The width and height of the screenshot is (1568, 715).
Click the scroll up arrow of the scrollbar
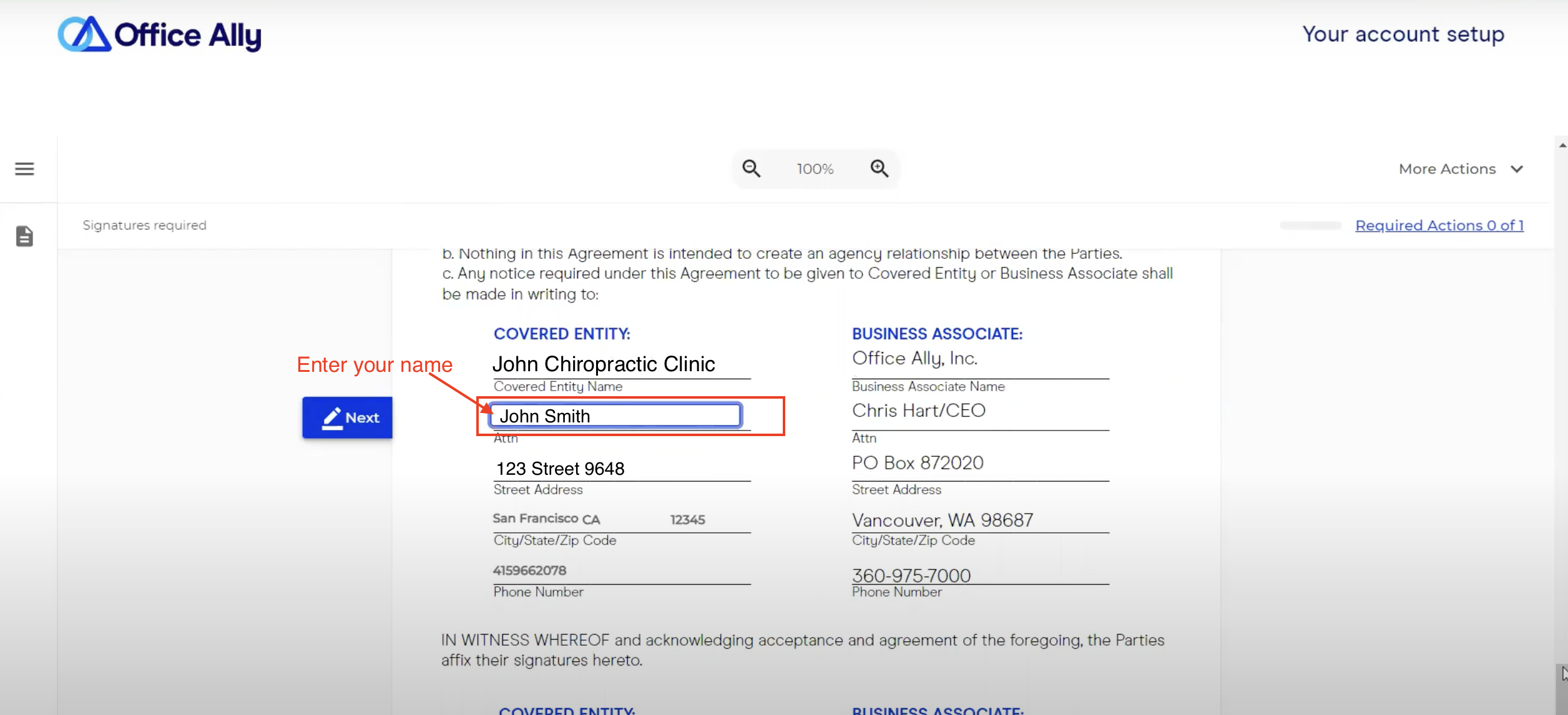click(x=1562, y=145)
